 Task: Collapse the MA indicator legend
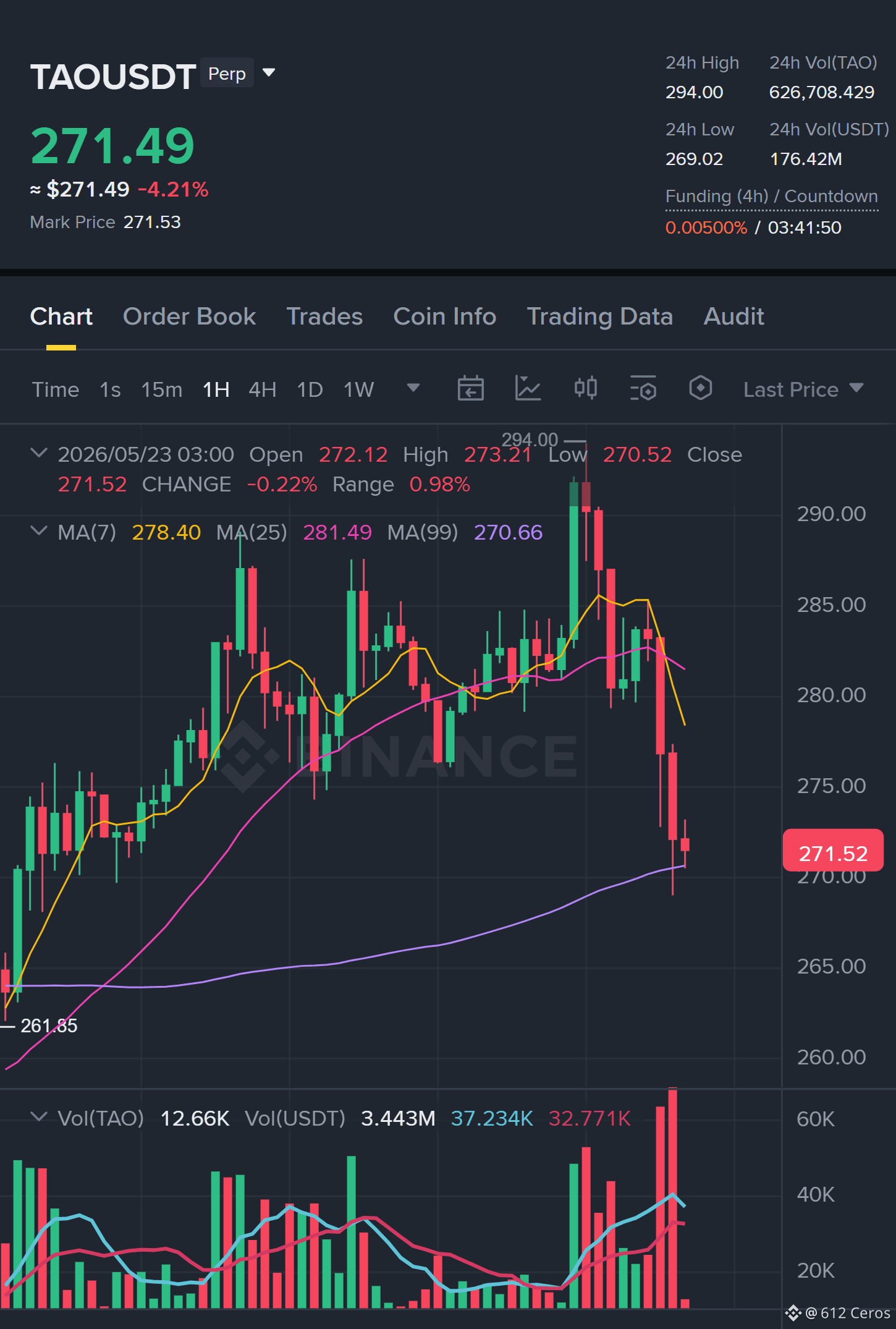click(x=38, y=531)
